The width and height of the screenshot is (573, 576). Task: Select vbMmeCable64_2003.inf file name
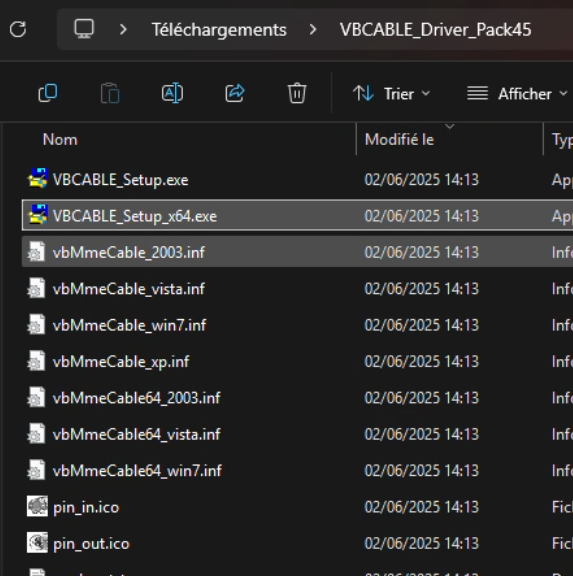(136, 398)
